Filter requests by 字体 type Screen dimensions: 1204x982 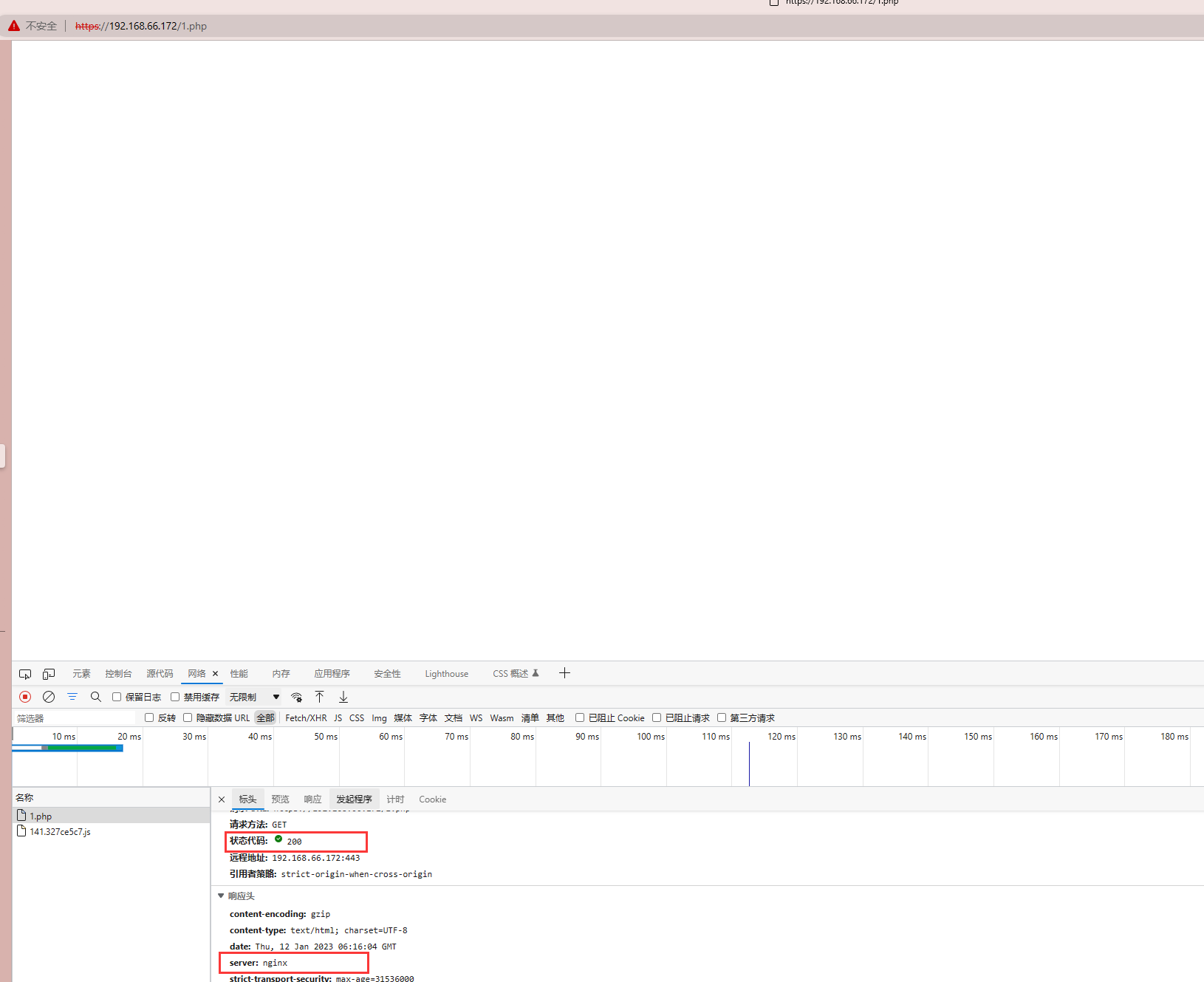tap(428, 717)
